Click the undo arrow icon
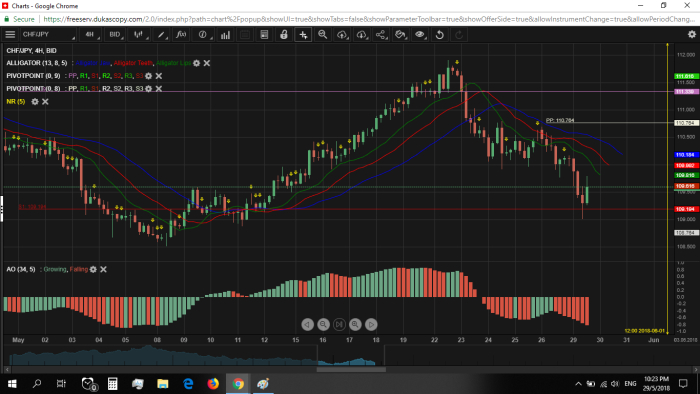The image size is (700, 394). pos(440,34)
